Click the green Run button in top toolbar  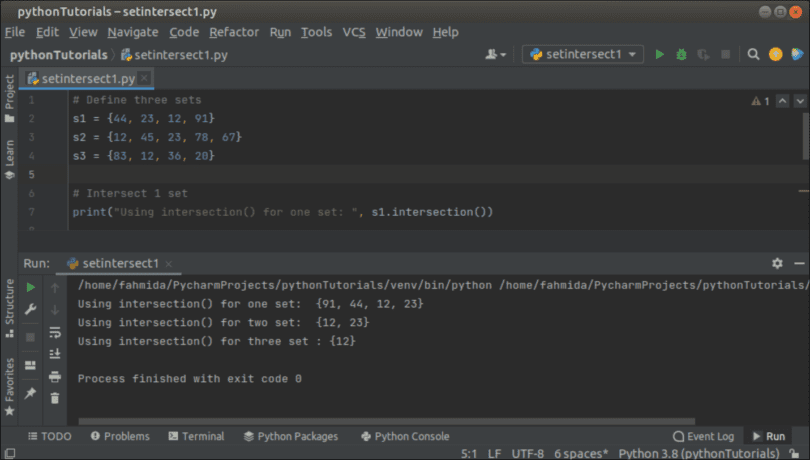(659, 54)
